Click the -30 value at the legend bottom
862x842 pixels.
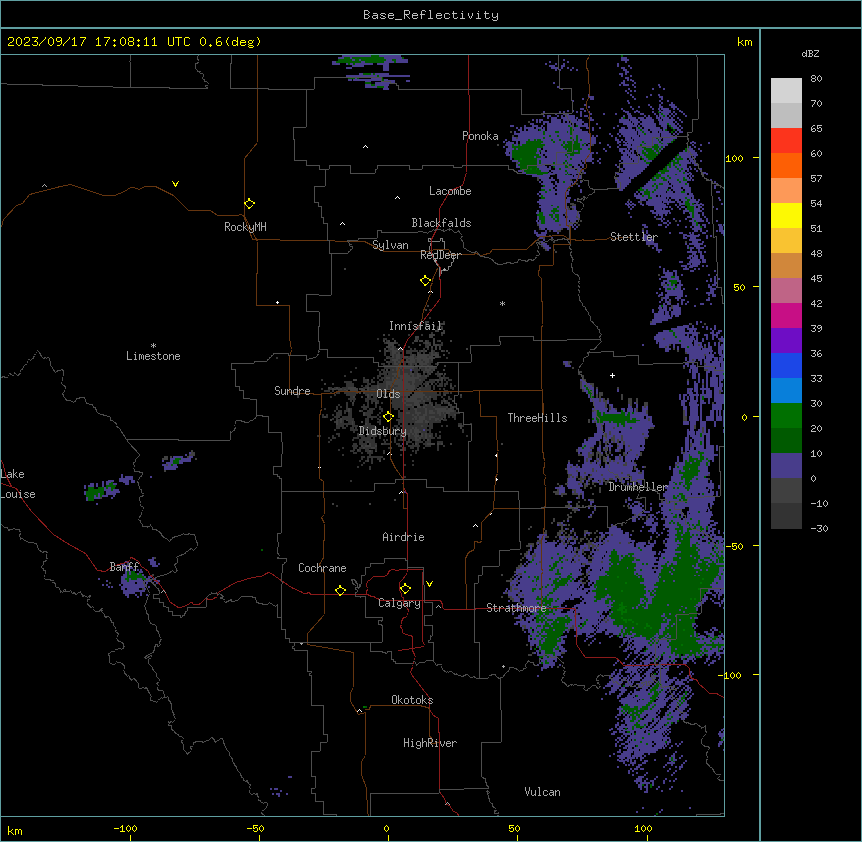click(819, 528)
